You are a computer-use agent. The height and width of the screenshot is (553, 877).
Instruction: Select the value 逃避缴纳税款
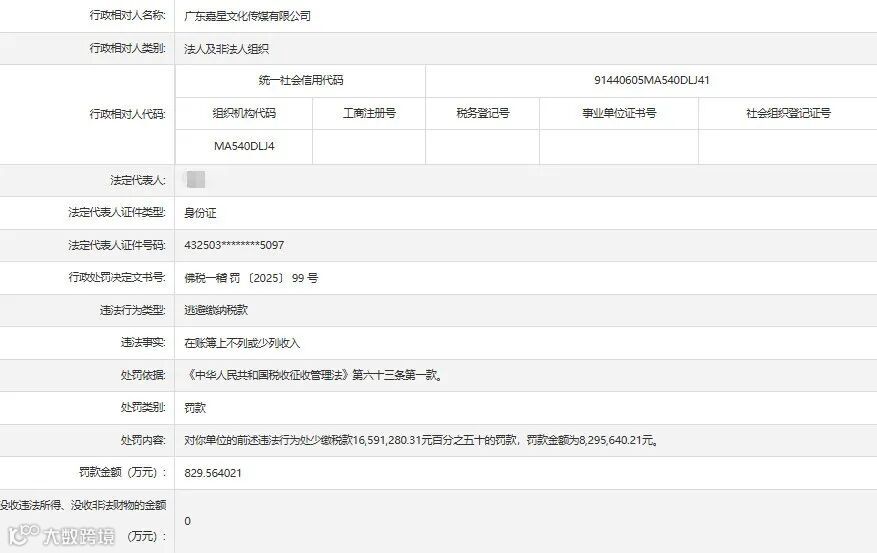click(216, 310)
